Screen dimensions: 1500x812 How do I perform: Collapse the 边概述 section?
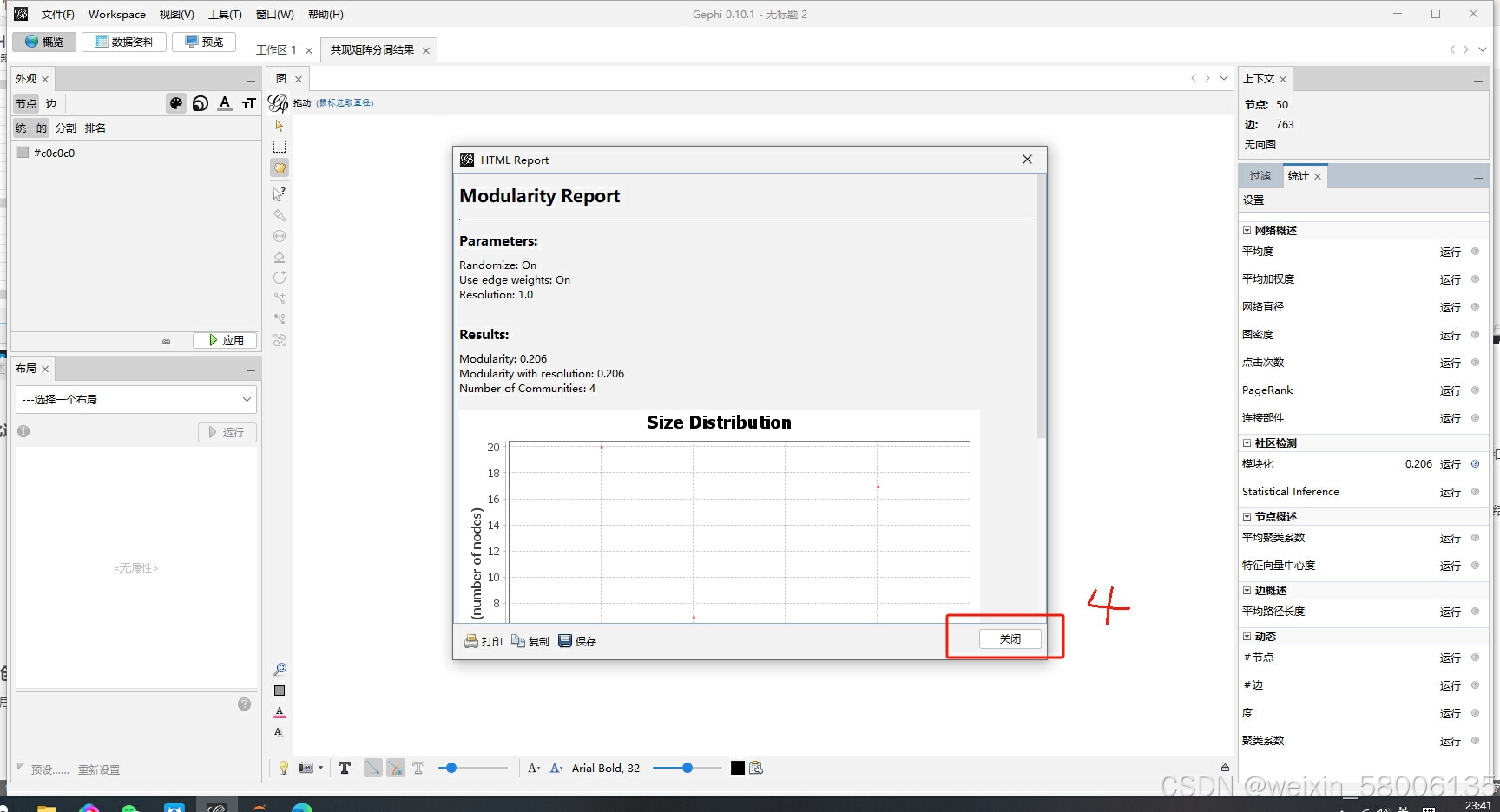pyautogui.click(x=1247, y=590)
